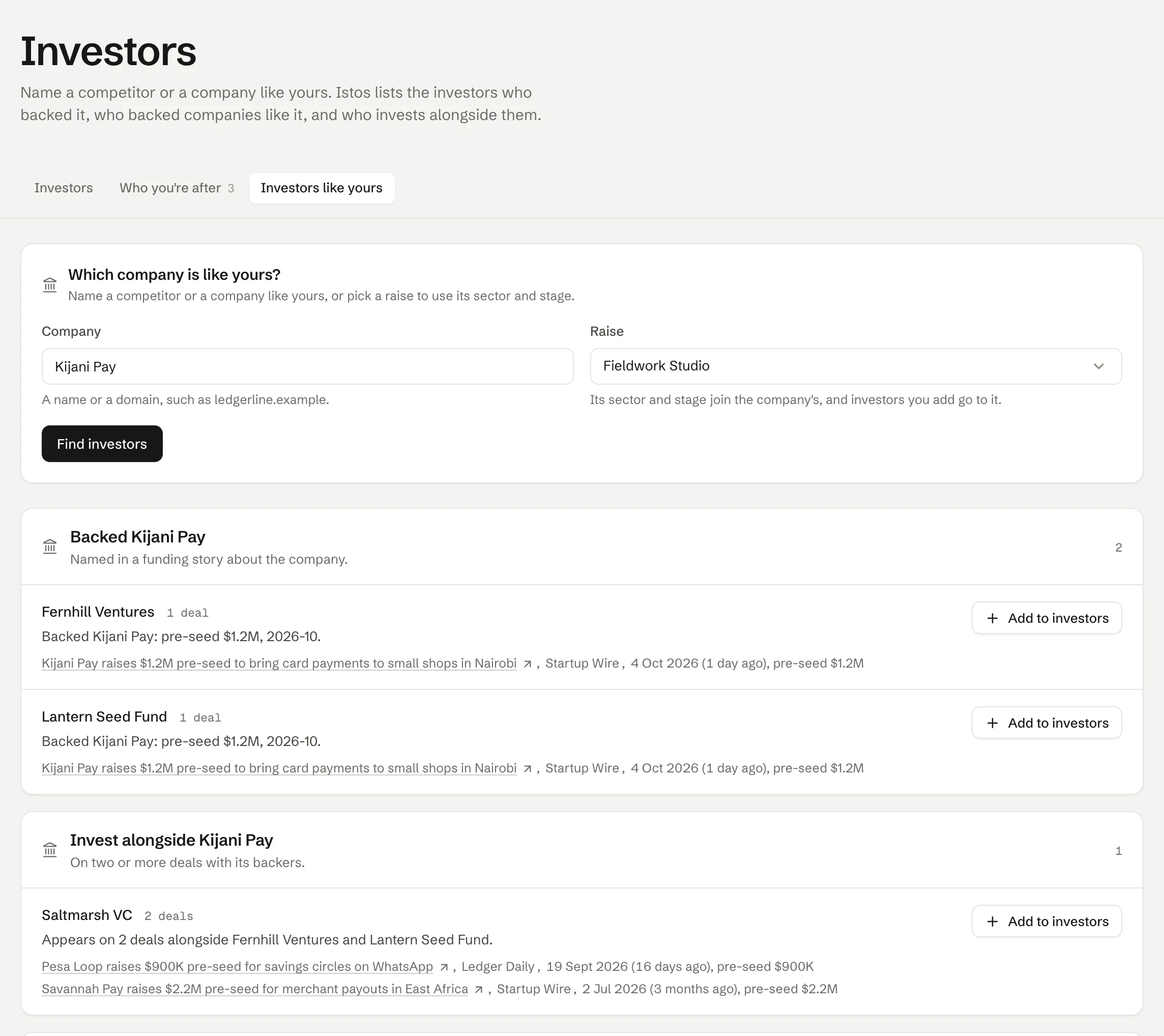1164x1036 pixels.
Task: Click the count '1' in the Invest alongside header
Action: (x=1118, y=851)
